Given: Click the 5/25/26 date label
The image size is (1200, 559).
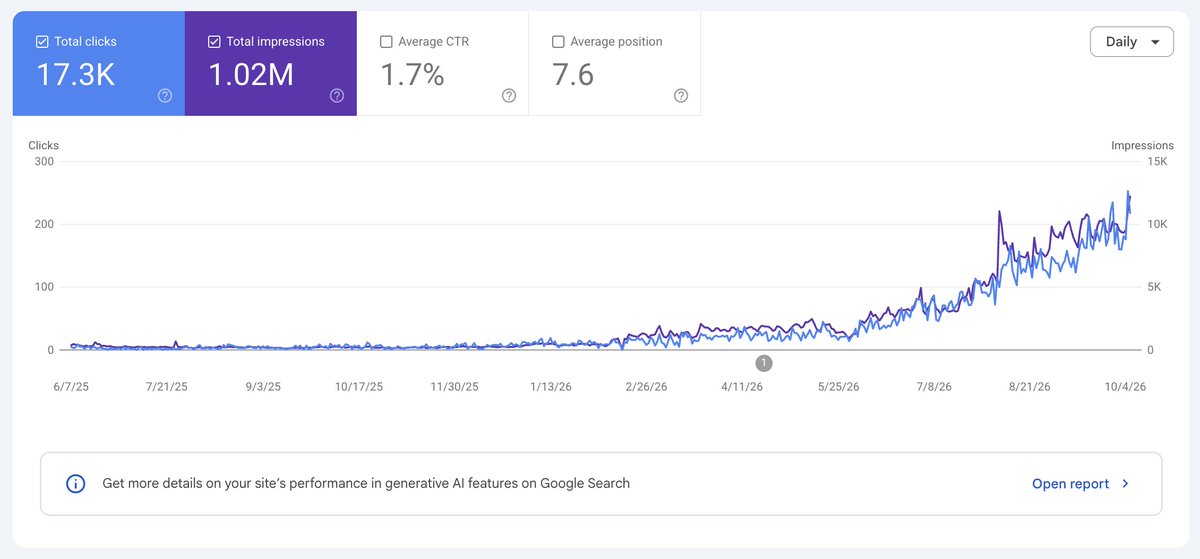Looking at the screenshot, I should (x=838, y=387).
